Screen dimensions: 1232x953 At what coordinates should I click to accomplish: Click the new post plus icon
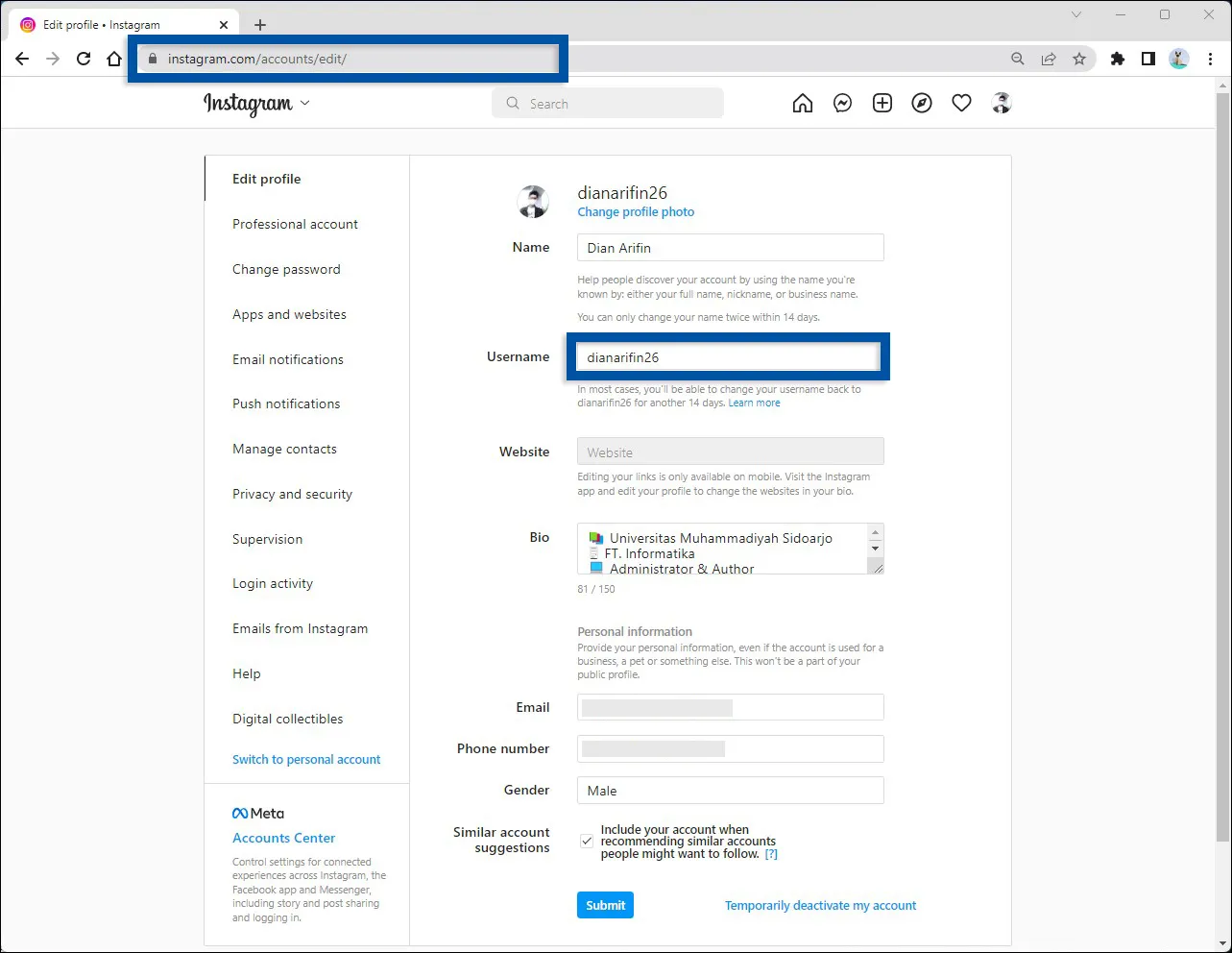(882, 103)
